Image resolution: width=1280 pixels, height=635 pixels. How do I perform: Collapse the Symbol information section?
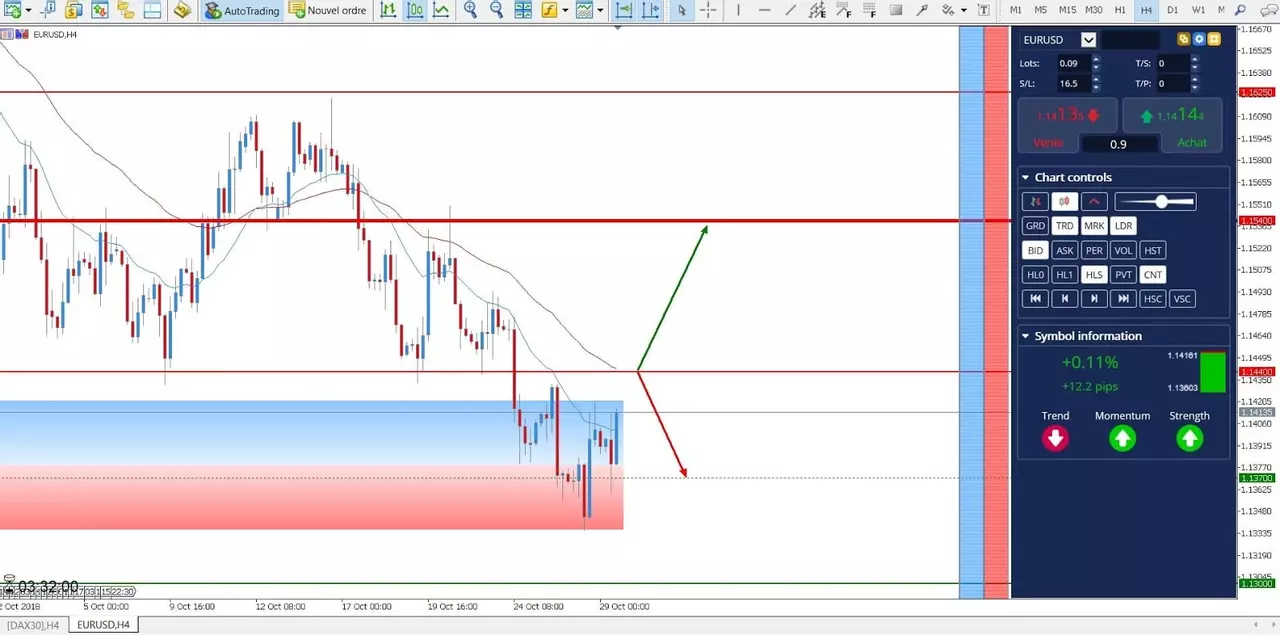coord(1025,336)
